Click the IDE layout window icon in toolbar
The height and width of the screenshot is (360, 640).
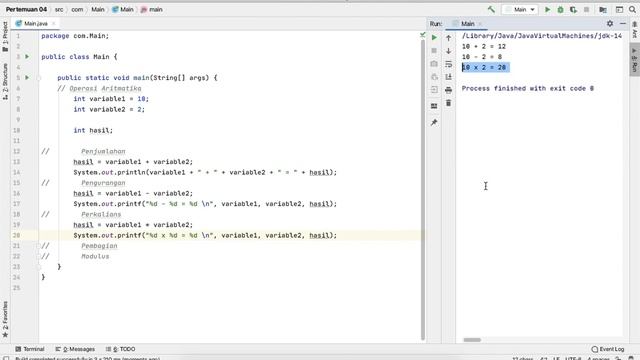[619, 9]
